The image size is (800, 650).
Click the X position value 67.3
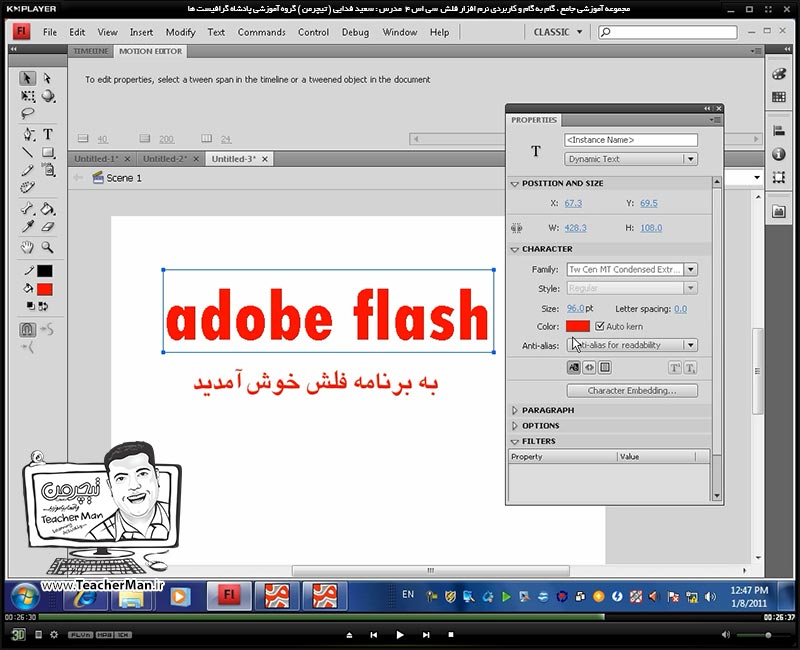coord(573,204)
